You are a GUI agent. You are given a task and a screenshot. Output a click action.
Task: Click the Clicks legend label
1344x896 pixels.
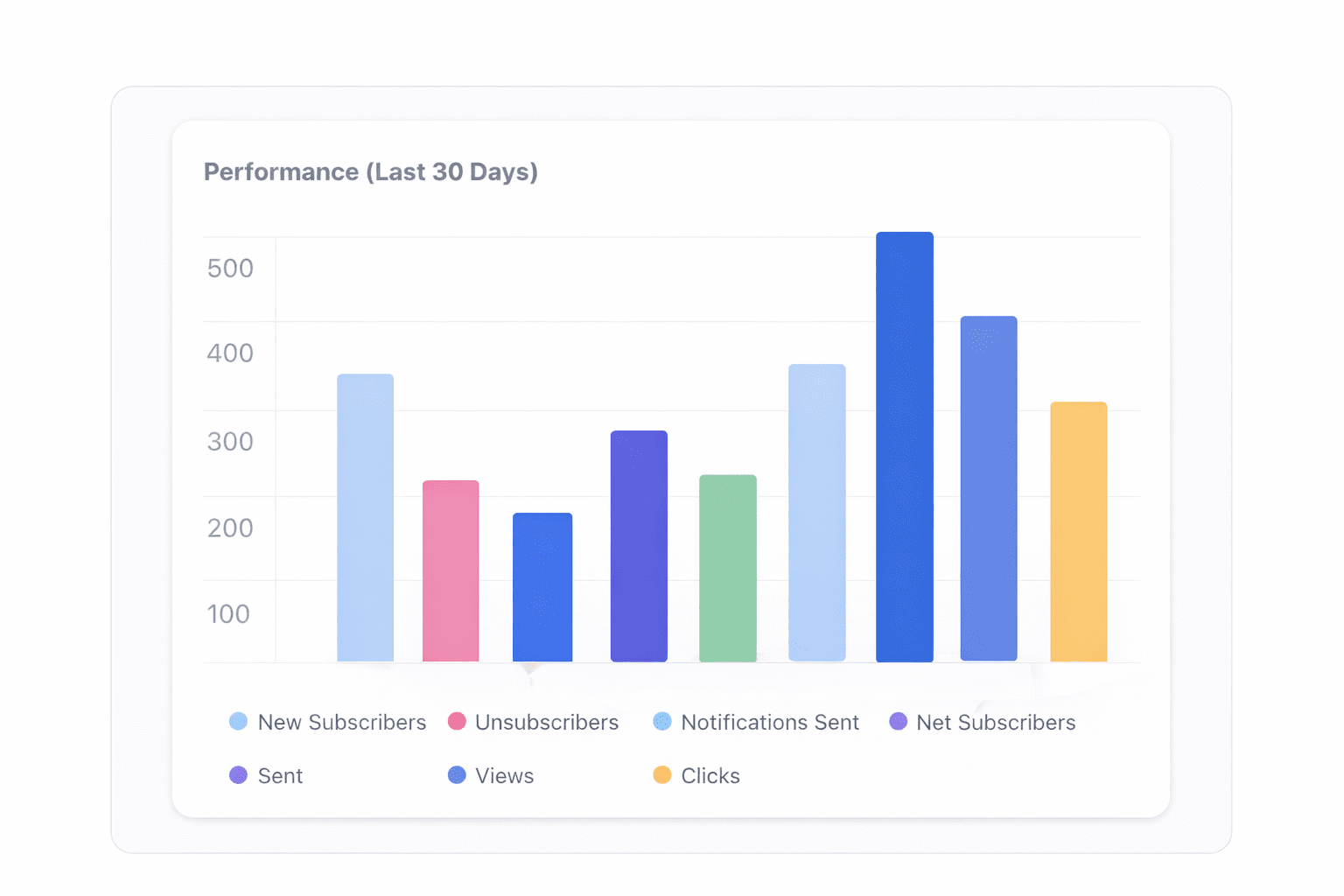pyautogui.click(x=710, y=776)
